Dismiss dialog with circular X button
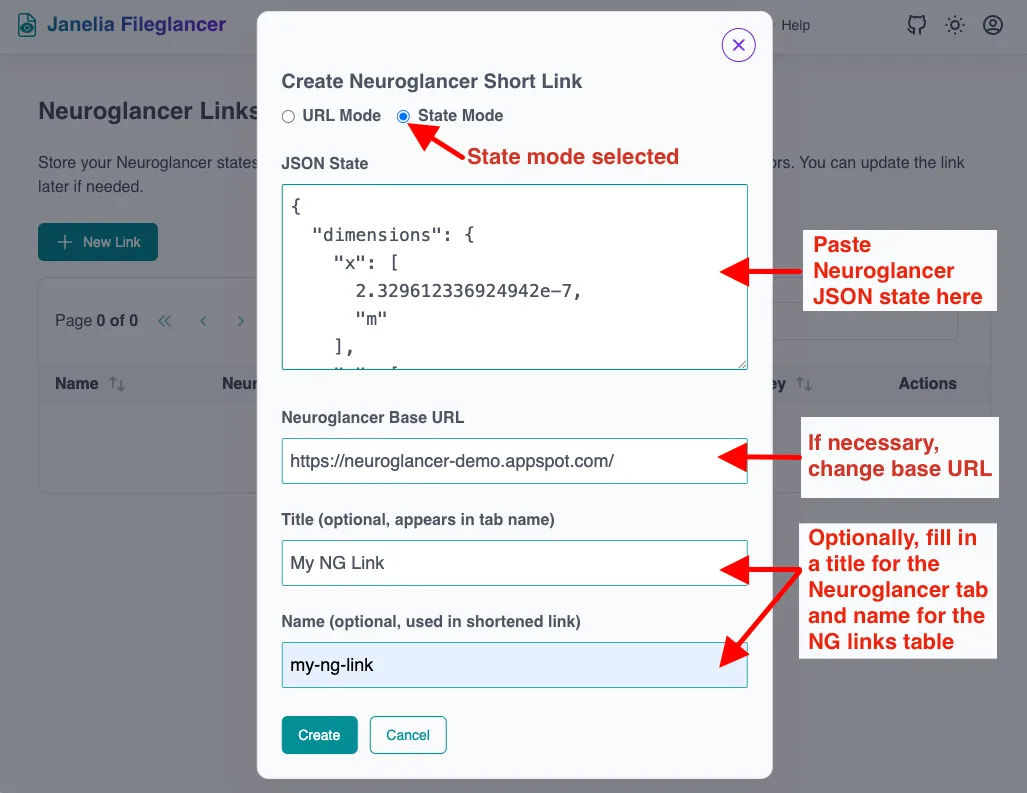The height and width of the screenshot is (793, 1027). pos(738,45)
